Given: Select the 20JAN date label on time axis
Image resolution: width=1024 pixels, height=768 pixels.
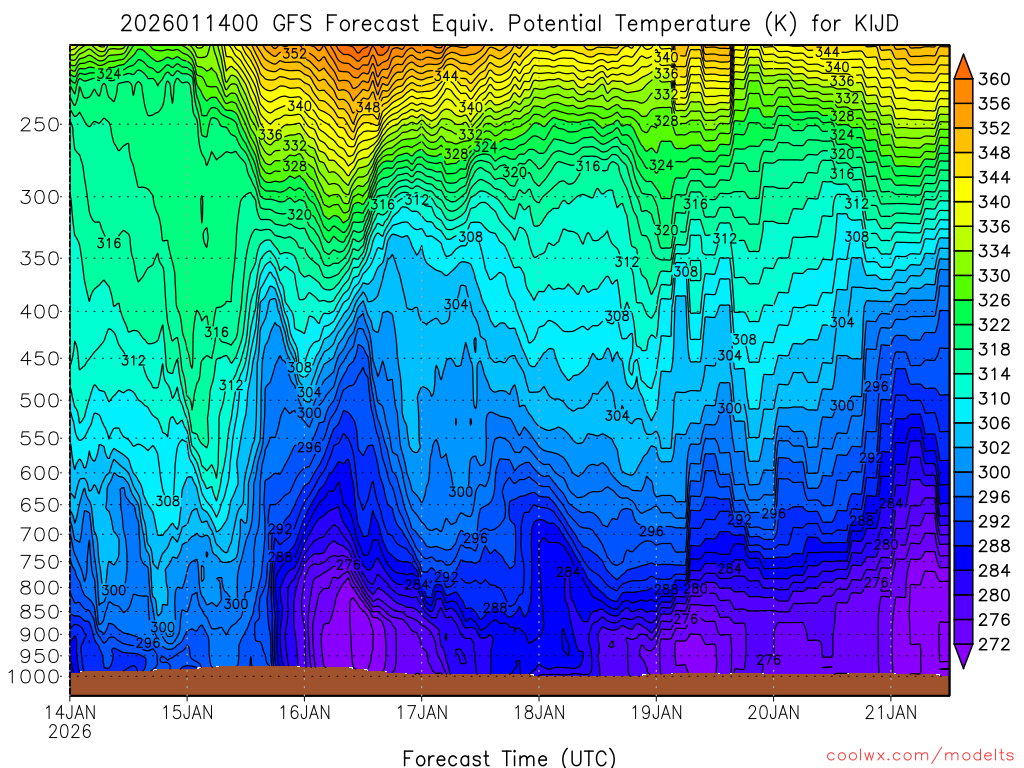Looking at the screenshot, I should coord(774,712).
